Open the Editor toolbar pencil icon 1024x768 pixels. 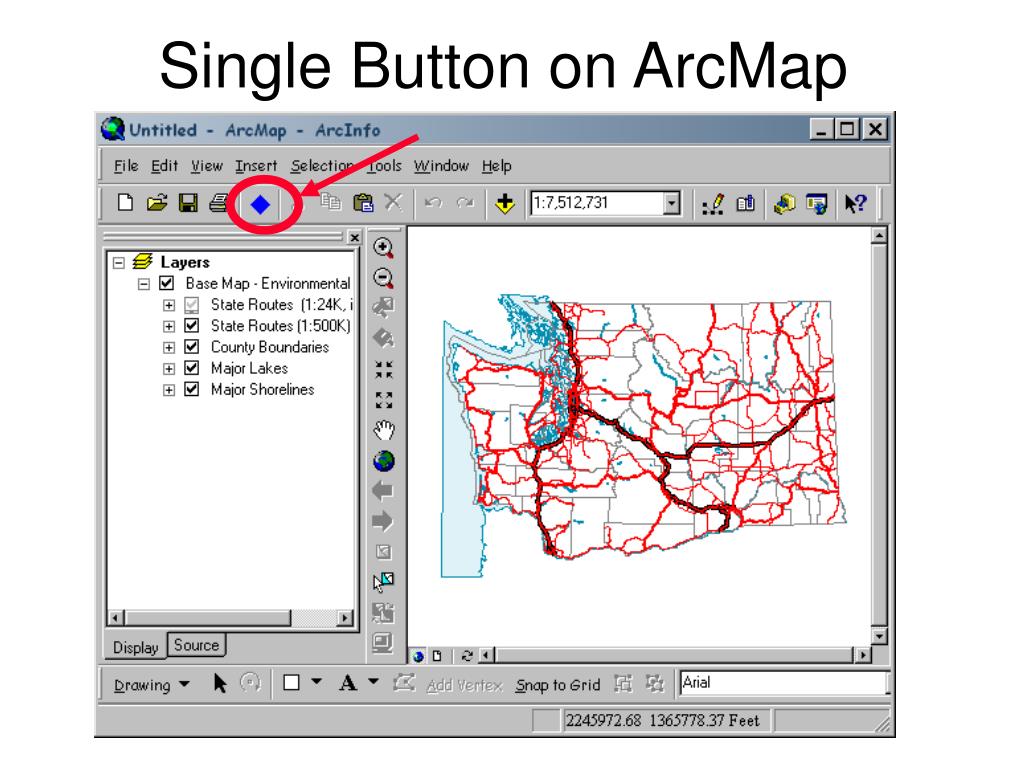[712, 204]
